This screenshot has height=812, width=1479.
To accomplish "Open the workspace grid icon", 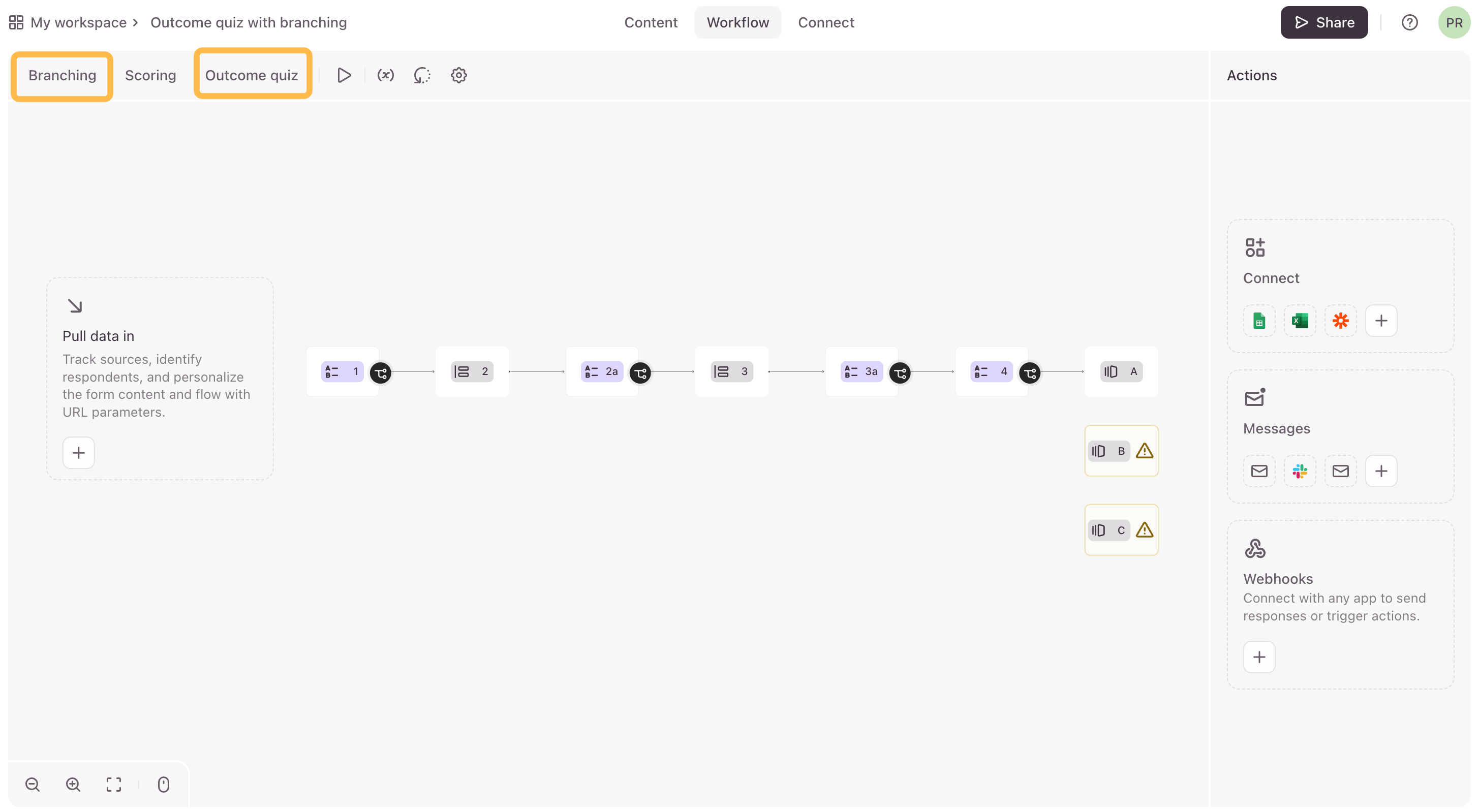I will (x=16, y=22).
